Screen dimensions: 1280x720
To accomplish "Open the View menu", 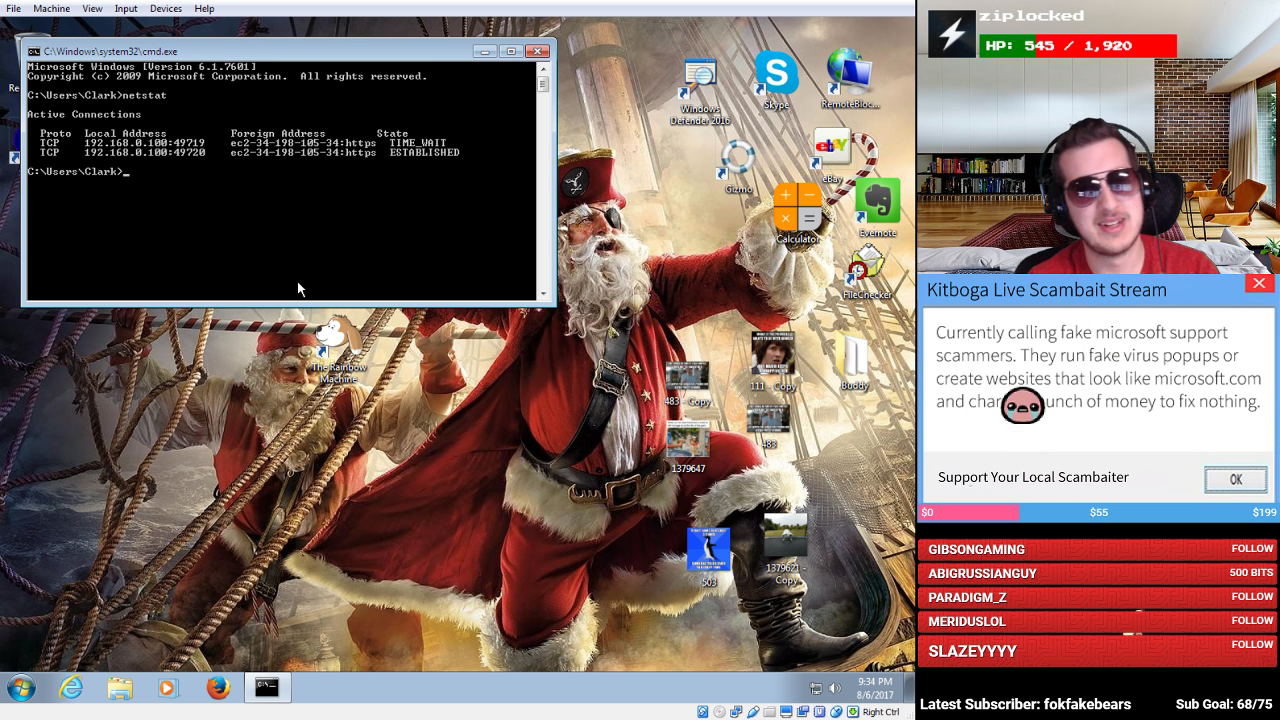I will click(x=92, y=8).
